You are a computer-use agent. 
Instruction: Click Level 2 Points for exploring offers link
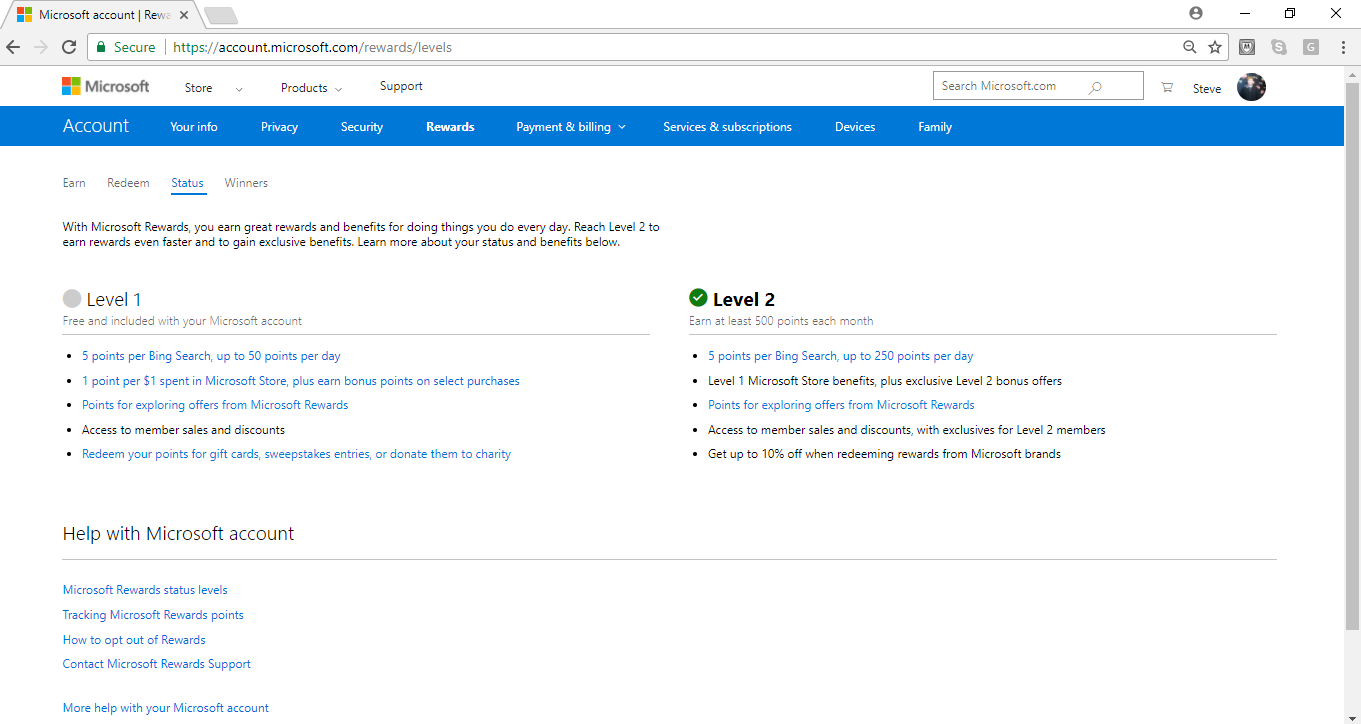click(841, 405)
